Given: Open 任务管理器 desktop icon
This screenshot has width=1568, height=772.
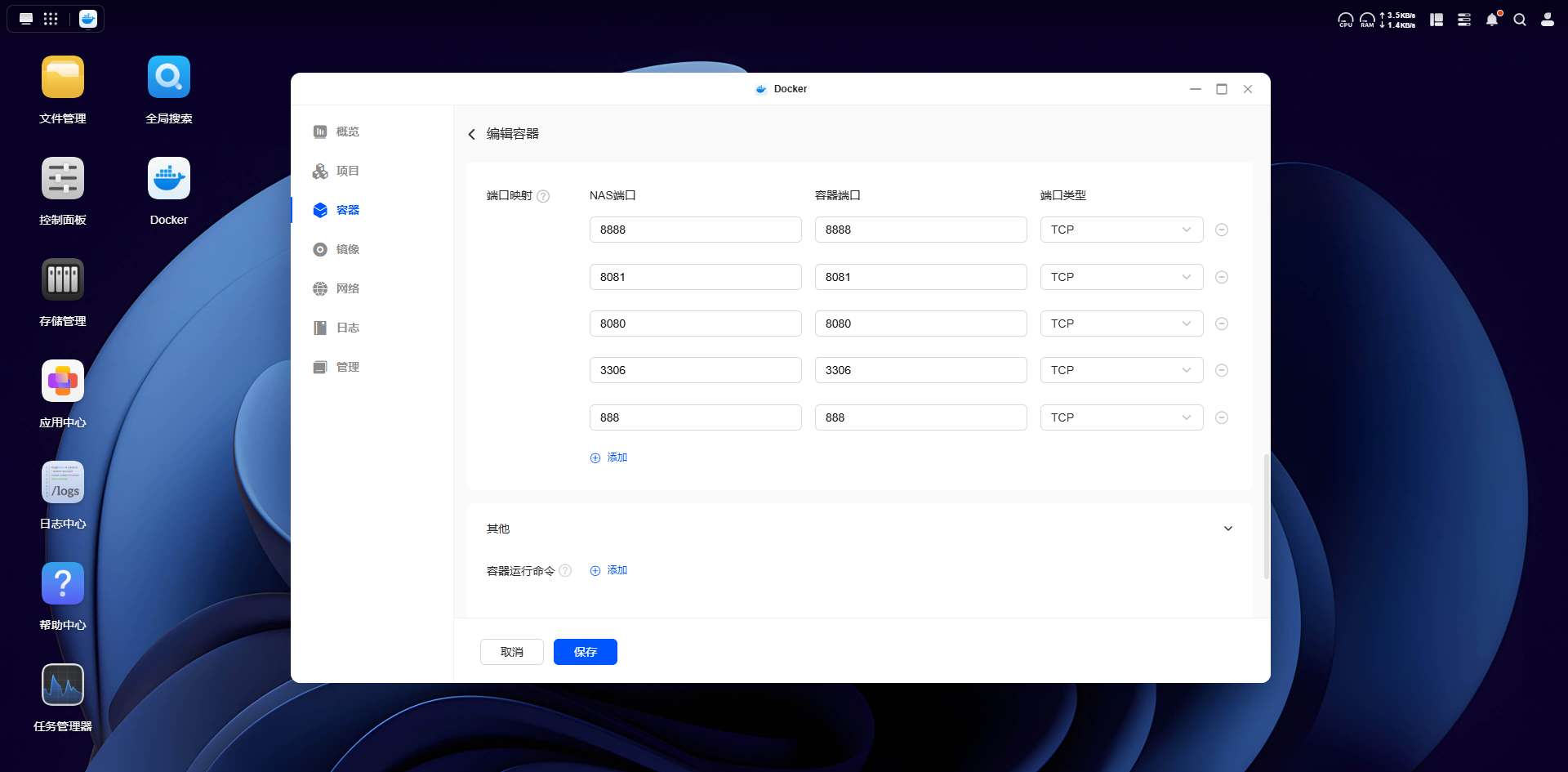Looking at the screenshot, I should tap(63, 685).
